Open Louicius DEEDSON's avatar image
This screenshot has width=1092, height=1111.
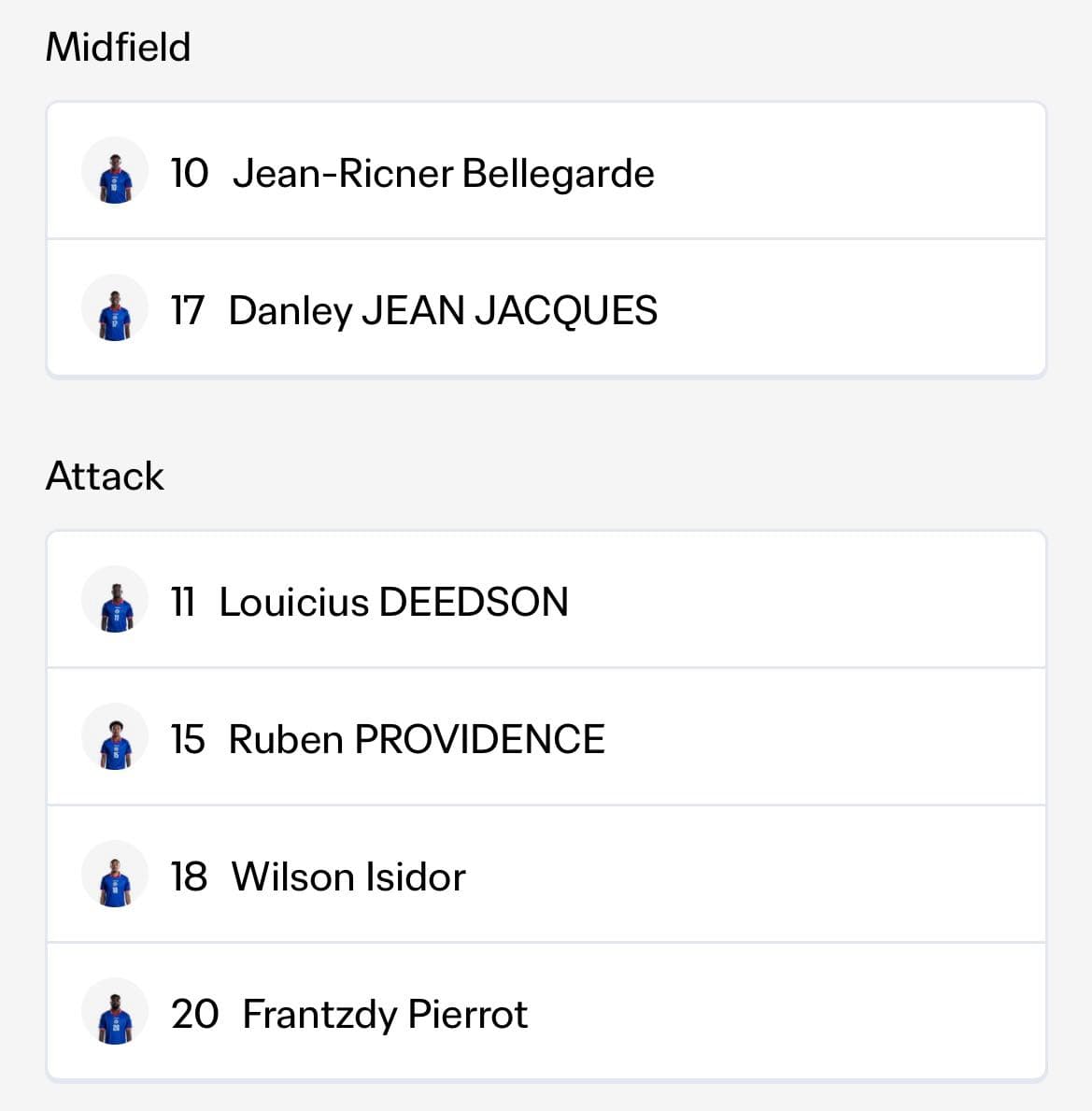(x=115, y=600)
